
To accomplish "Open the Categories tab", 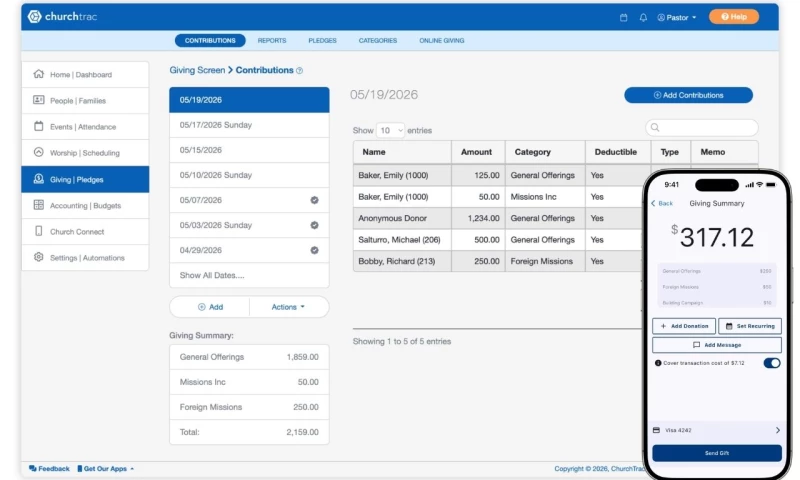I will [378, 40].
